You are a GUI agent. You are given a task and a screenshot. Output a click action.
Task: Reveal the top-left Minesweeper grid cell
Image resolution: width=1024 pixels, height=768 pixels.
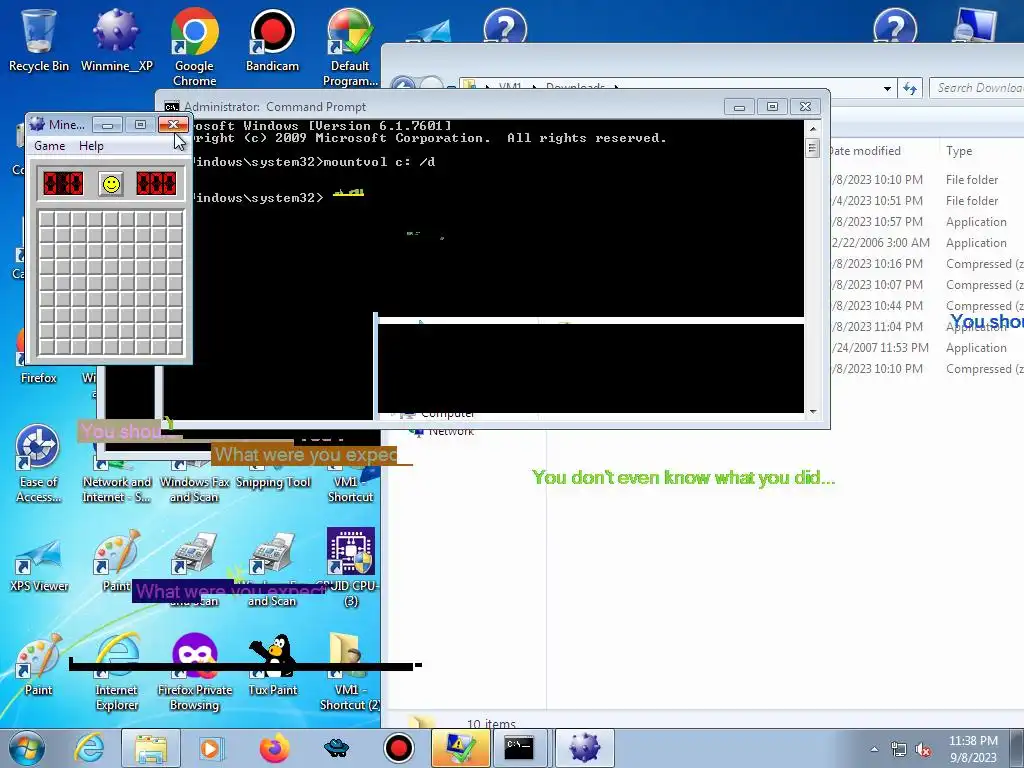(47, 219)
